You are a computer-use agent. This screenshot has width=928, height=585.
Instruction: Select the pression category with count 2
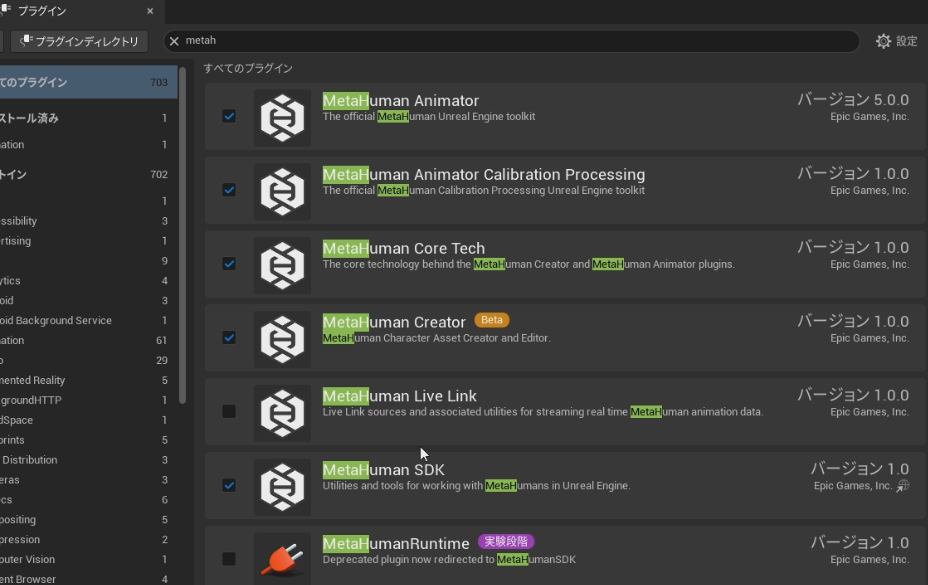(x=89, y=539)
